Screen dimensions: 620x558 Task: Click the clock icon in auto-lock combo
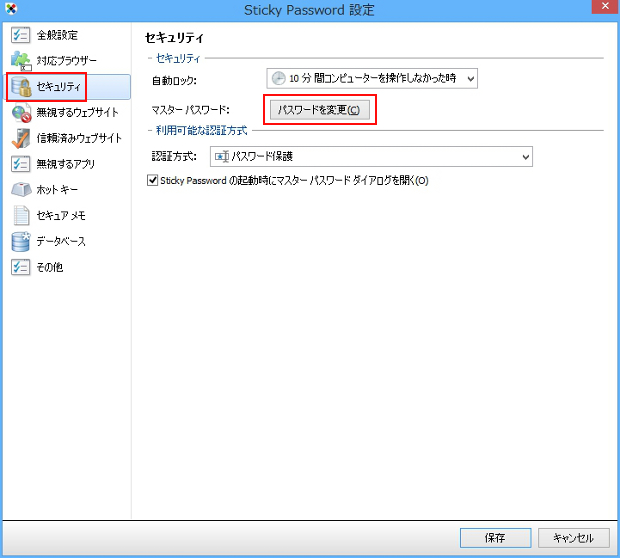click(278, 78)
